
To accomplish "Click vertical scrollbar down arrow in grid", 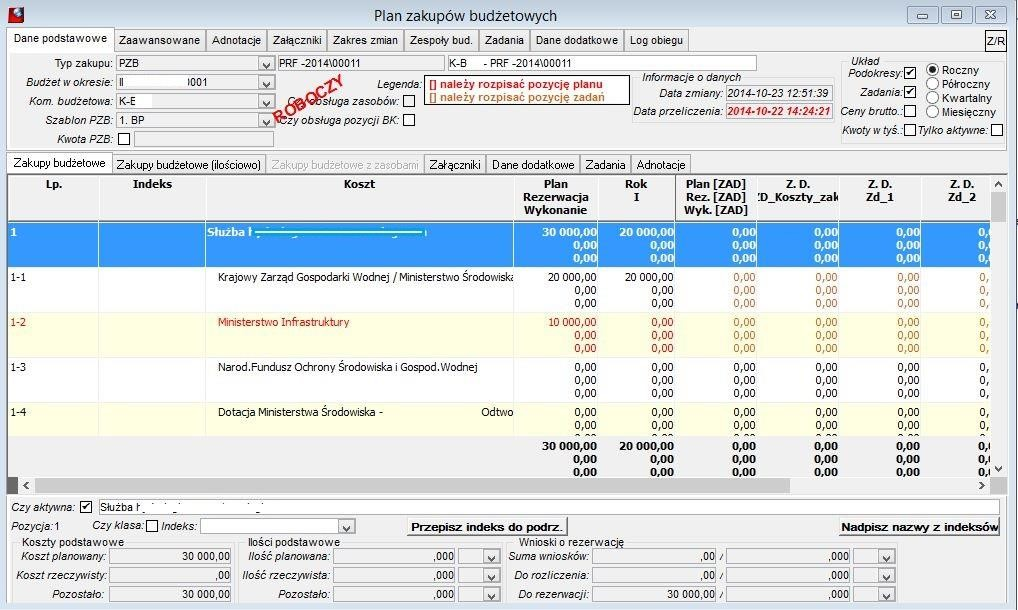I will click(998, 469).
